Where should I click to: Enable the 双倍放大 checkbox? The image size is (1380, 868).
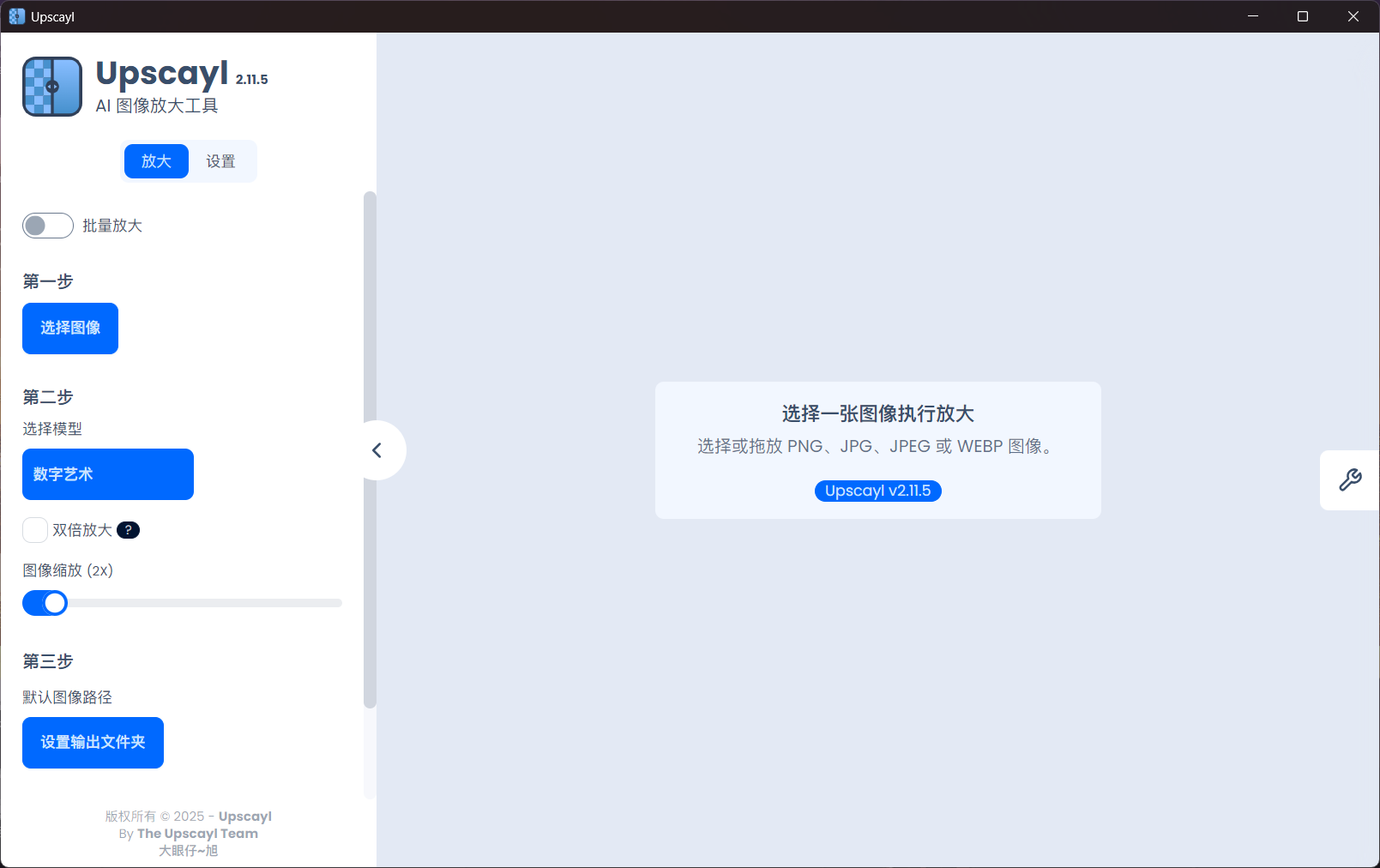[x=35, y=530]
